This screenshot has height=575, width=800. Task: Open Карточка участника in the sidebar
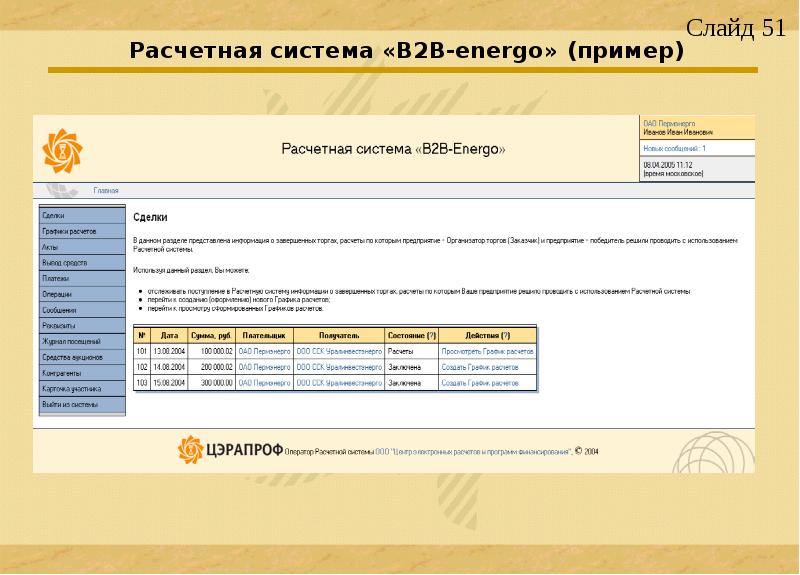click(82, 389)
